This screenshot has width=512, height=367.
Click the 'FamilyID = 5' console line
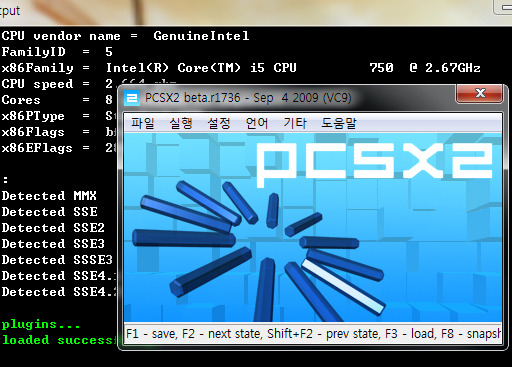click(57, 52)
